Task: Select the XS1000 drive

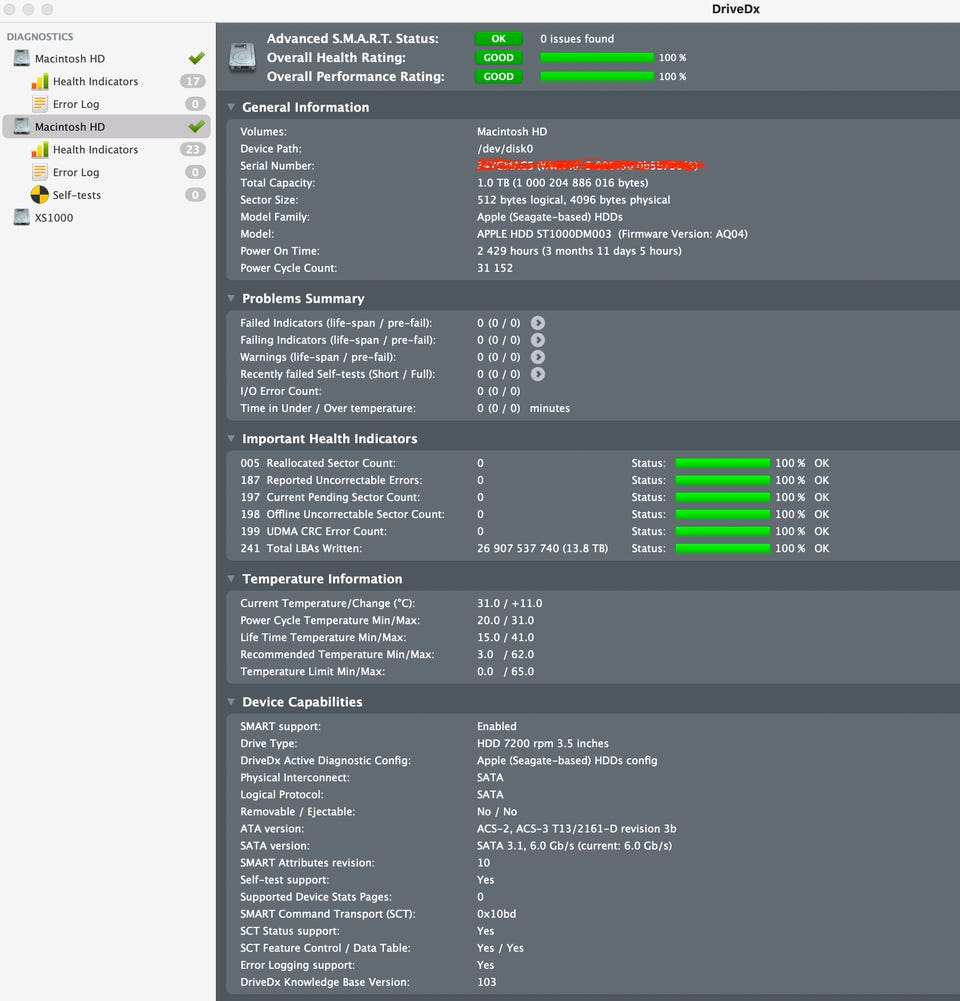Action: (107, 217)
